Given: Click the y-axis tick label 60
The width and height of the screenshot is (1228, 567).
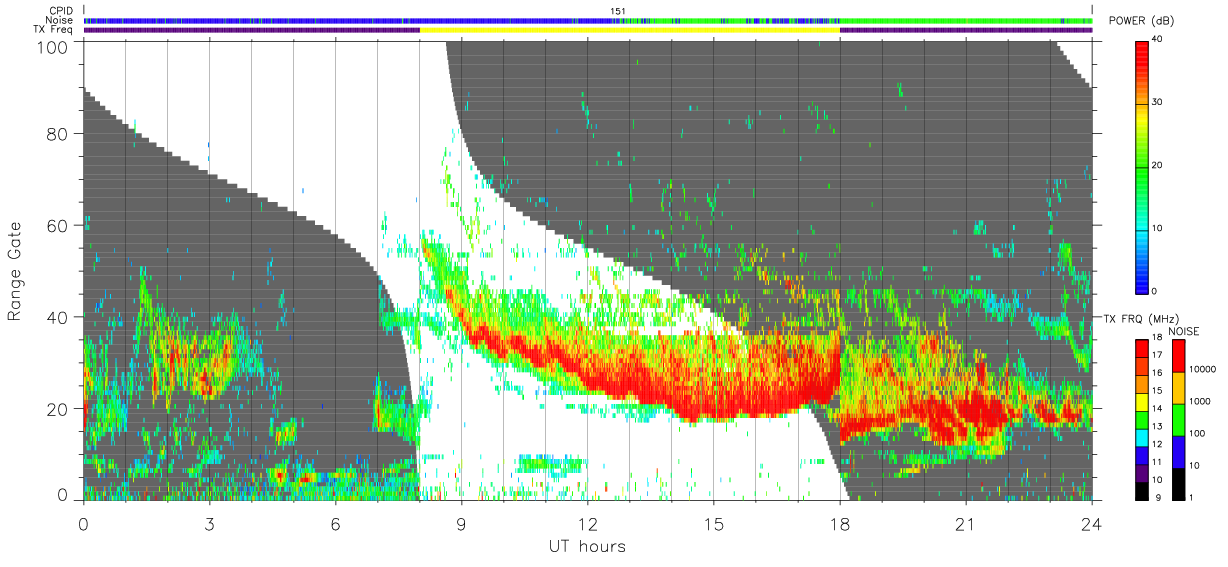Looking at the screenshot, I should 59,225.
